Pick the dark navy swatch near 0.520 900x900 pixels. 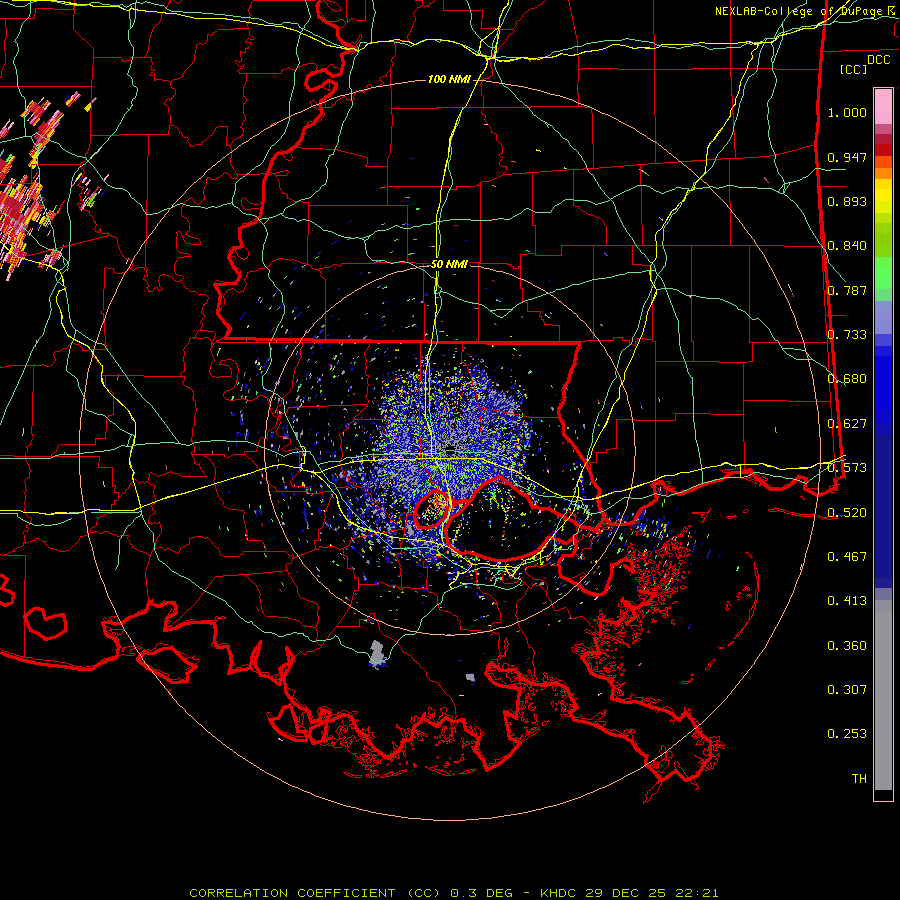tap(883, 511)
